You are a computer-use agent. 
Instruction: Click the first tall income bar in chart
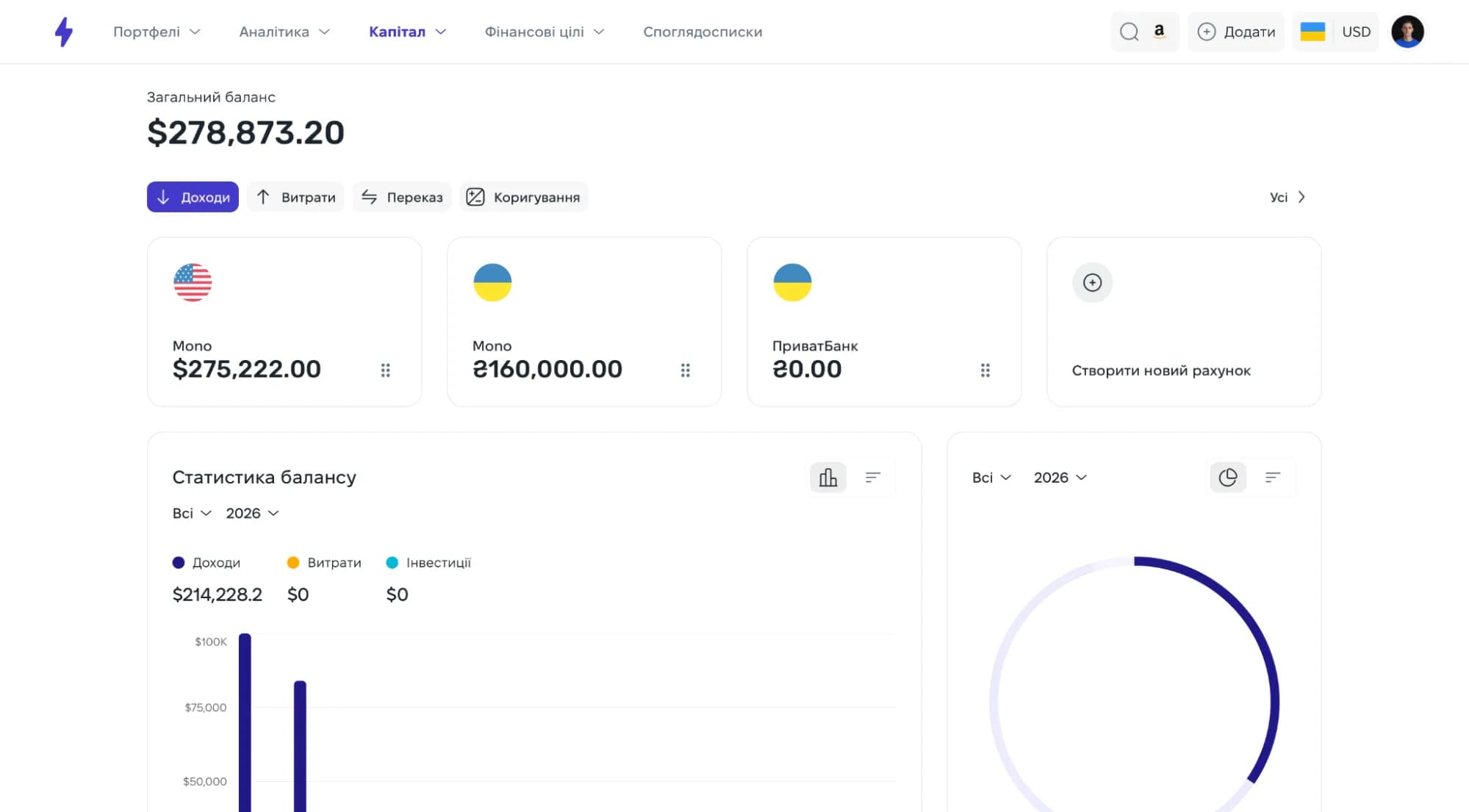click(245, 723)
